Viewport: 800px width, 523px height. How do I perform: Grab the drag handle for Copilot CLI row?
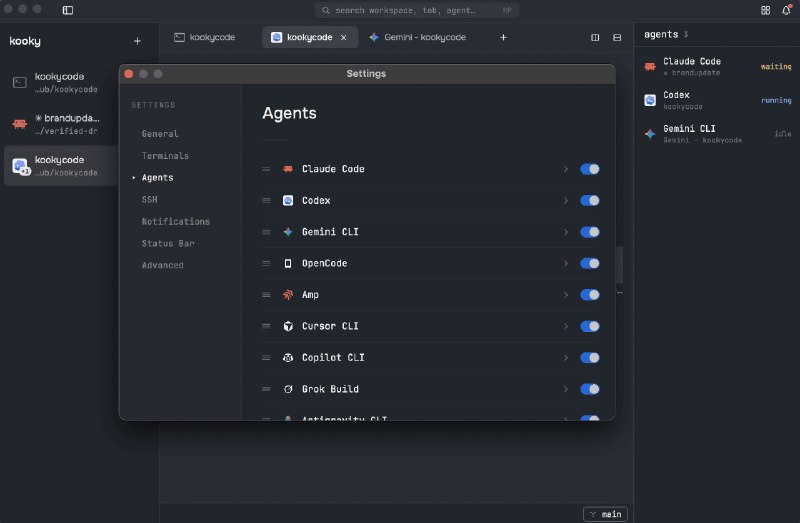click(266, 358)
